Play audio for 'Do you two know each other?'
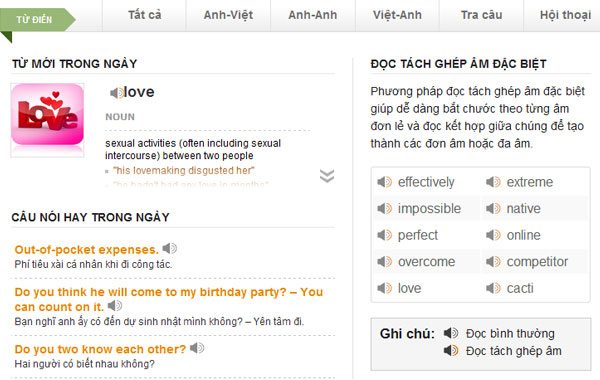This screenshot has width=600, height=380. tap(197, 348)
